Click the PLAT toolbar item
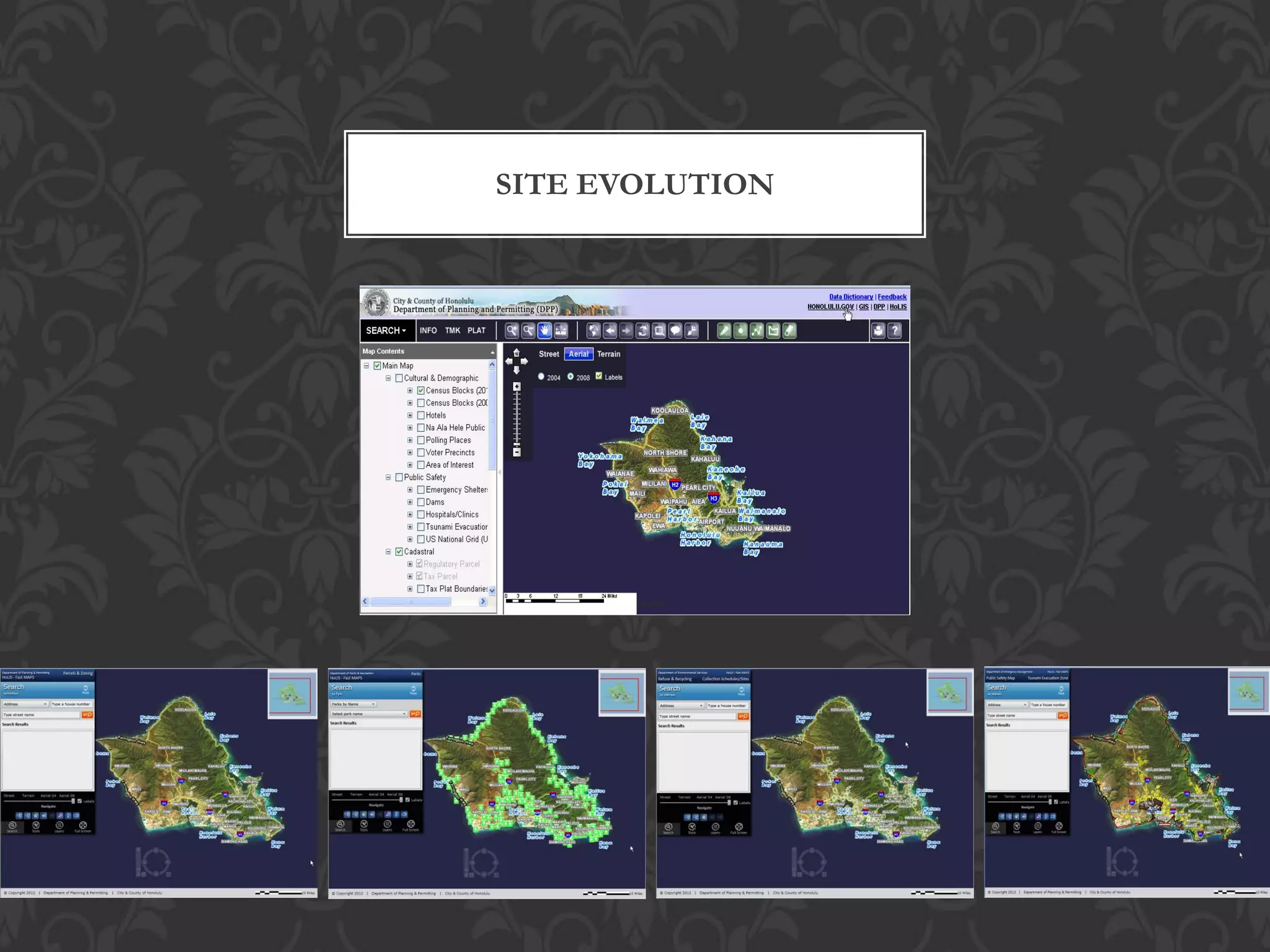The width and height of the screenshot is (1270, 952). pos(476,331)
